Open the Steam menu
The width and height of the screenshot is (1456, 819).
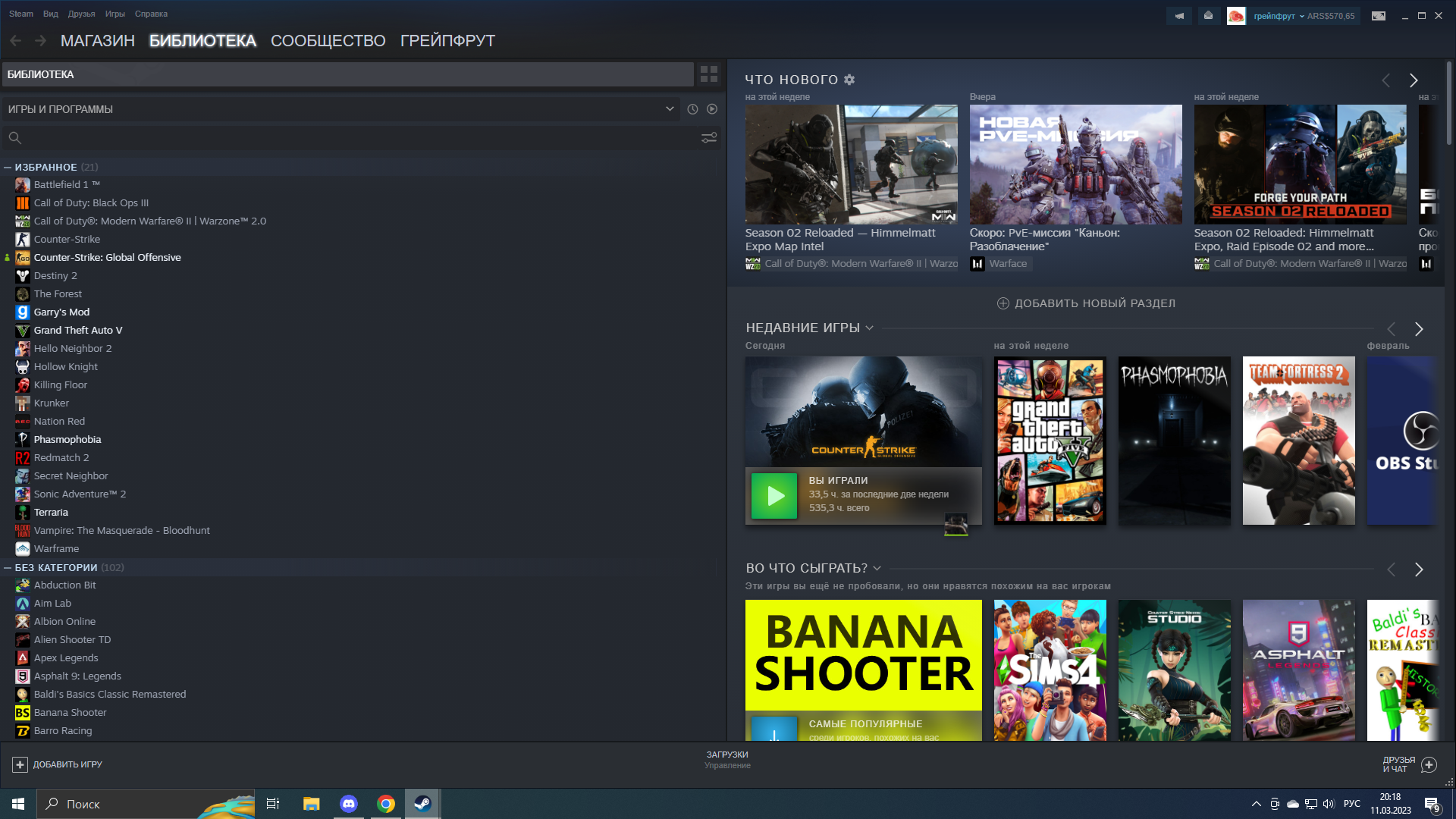tap(21, 14)
